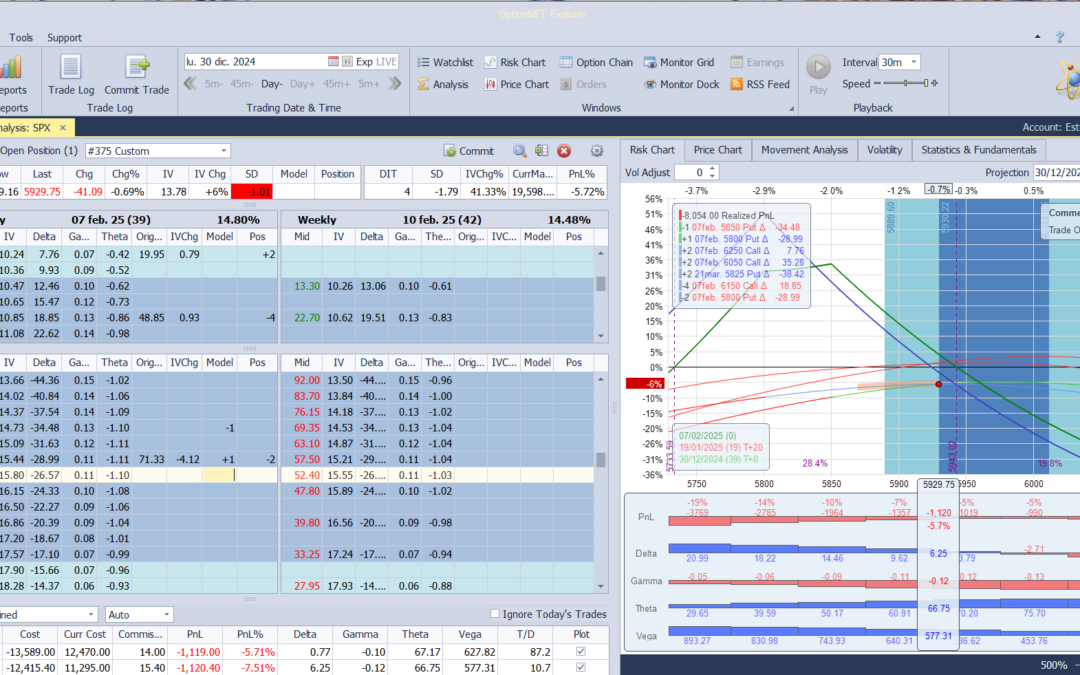
Task: Collapse the ribbon with the up arrow
Action: point(1038,37)
